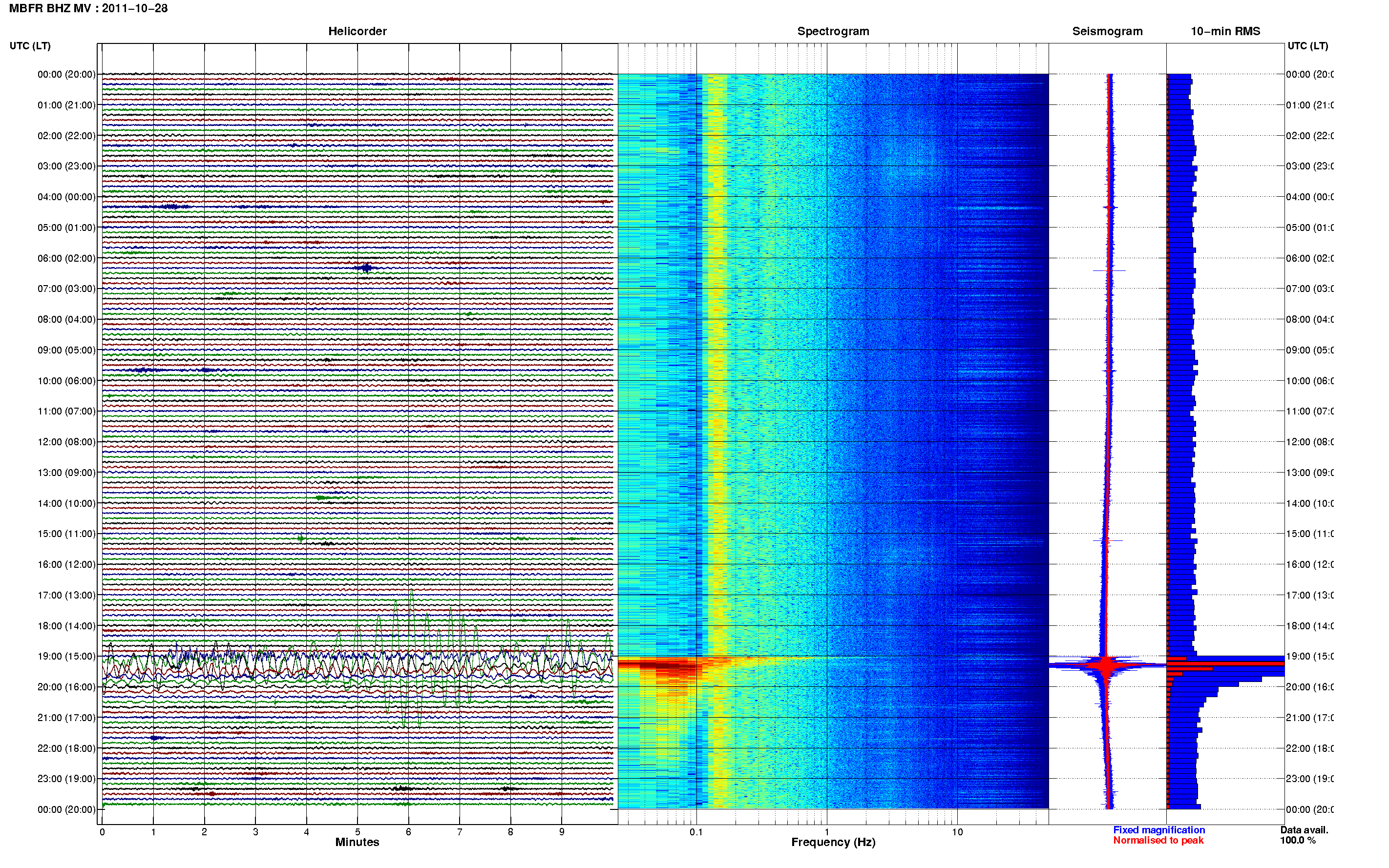The height and width of the screenshot is (868, 1389).
Task: Click the 'Seismogram' panel heading
Action: coord(1107,32)
